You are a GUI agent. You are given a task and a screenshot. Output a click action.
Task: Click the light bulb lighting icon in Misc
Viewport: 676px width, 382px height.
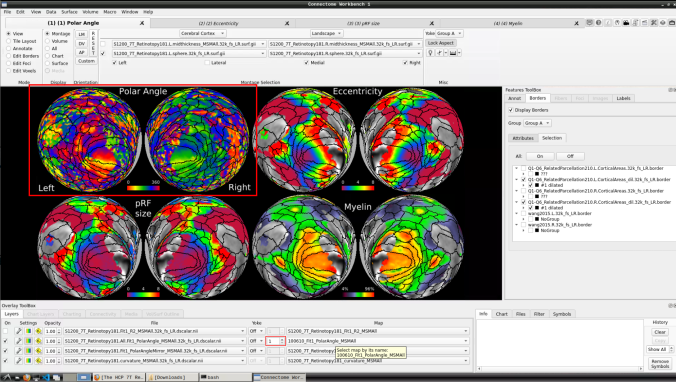430,53
